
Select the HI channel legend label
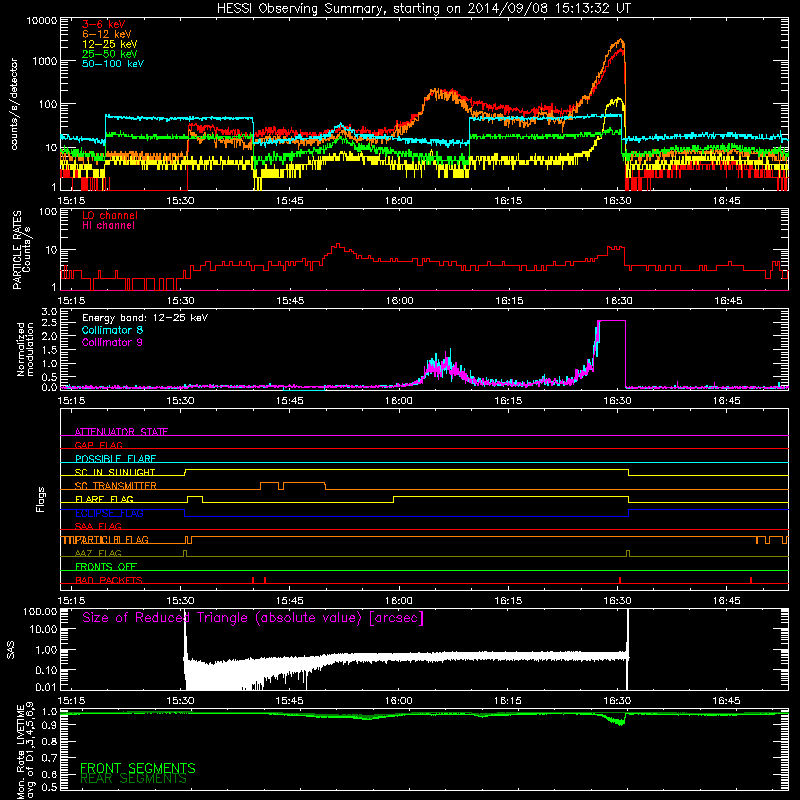(x=108, y=226)
